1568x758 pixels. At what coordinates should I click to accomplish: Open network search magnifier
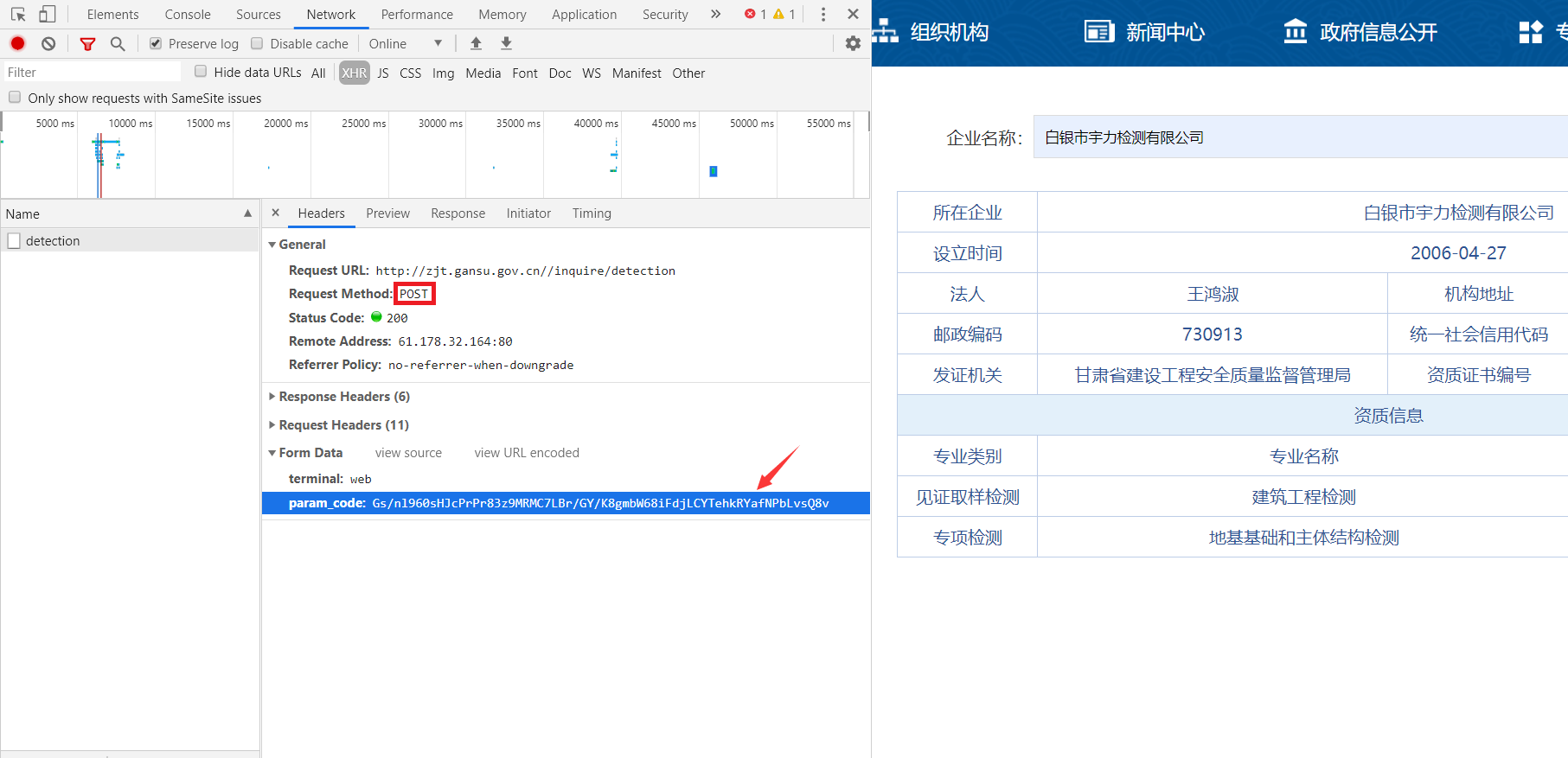point(118,43)
